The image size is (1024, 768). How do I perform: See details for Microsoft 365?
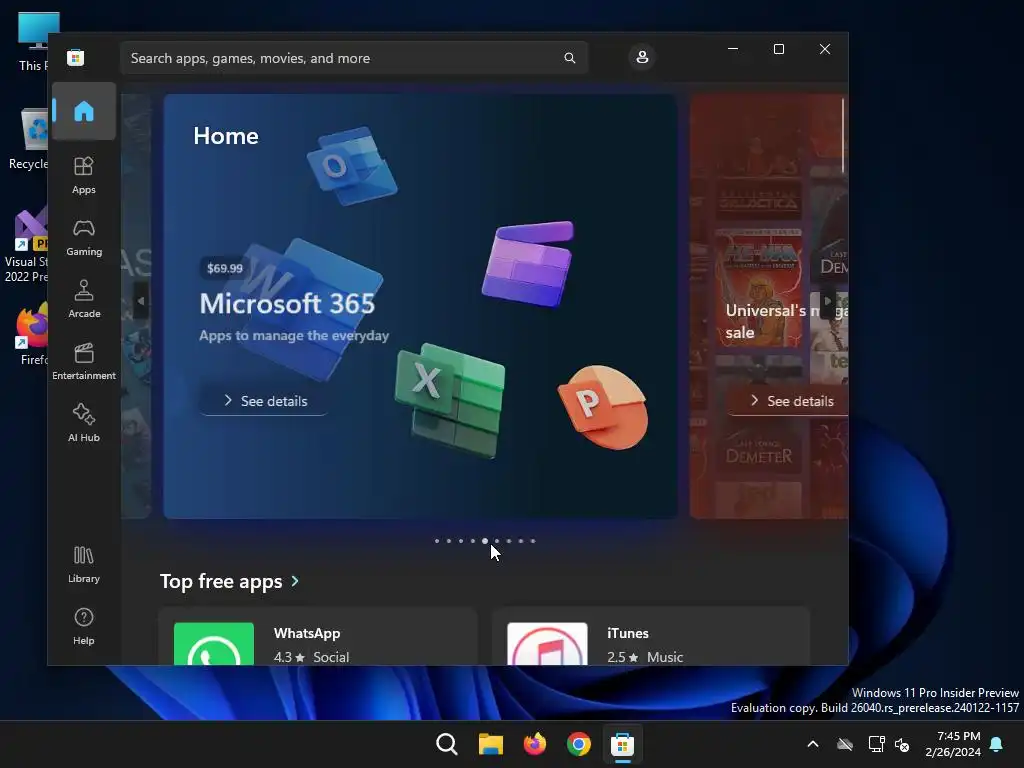tap(264, 400)
